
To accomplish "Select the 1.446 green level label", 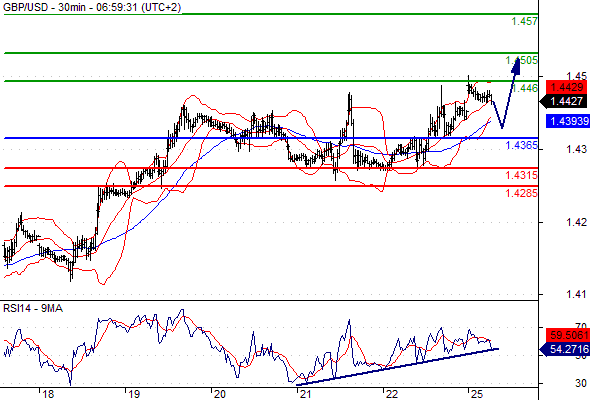I will [525, 88].
